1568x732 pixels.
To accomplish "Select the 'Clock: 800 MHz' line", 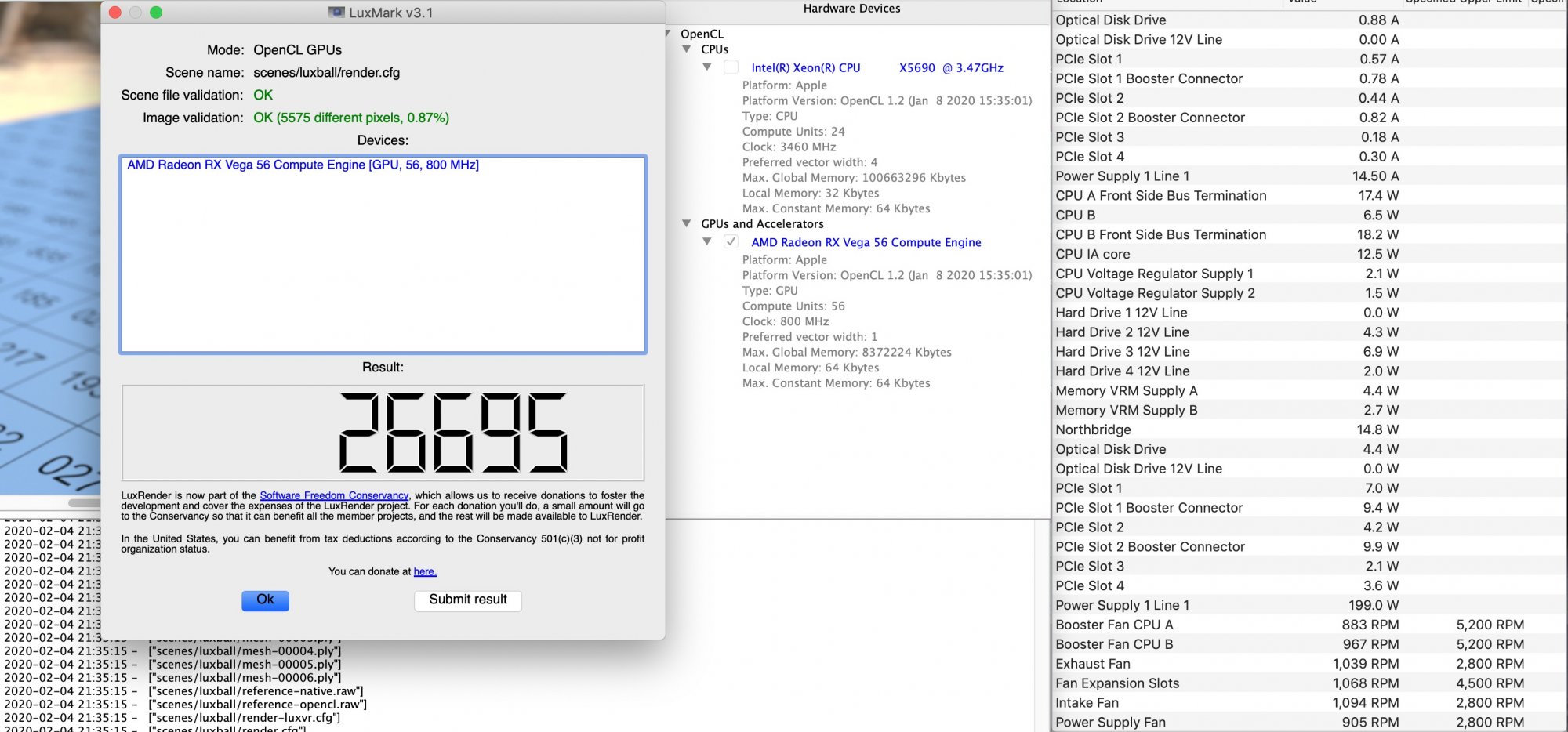I will [786, 322].
